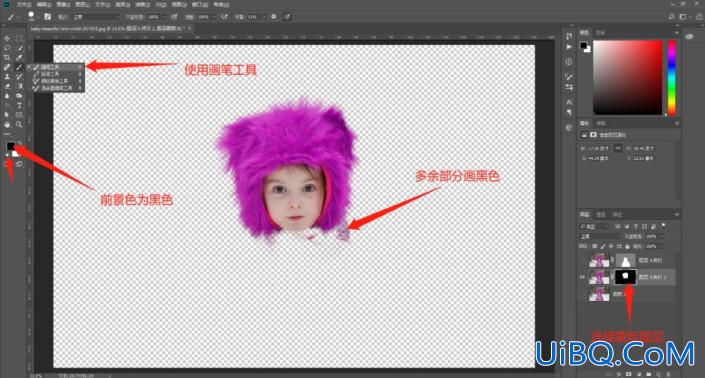Switch to the 路径 tab

click(617, 214)
